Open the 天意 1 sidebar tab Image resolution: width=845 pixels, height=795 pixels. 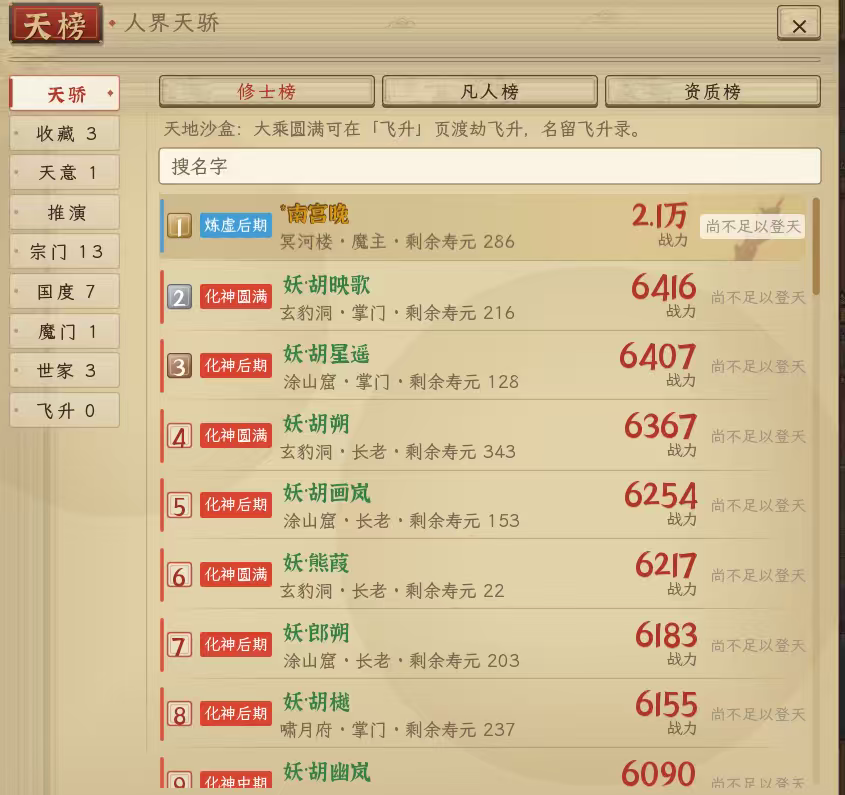point(65,172)
